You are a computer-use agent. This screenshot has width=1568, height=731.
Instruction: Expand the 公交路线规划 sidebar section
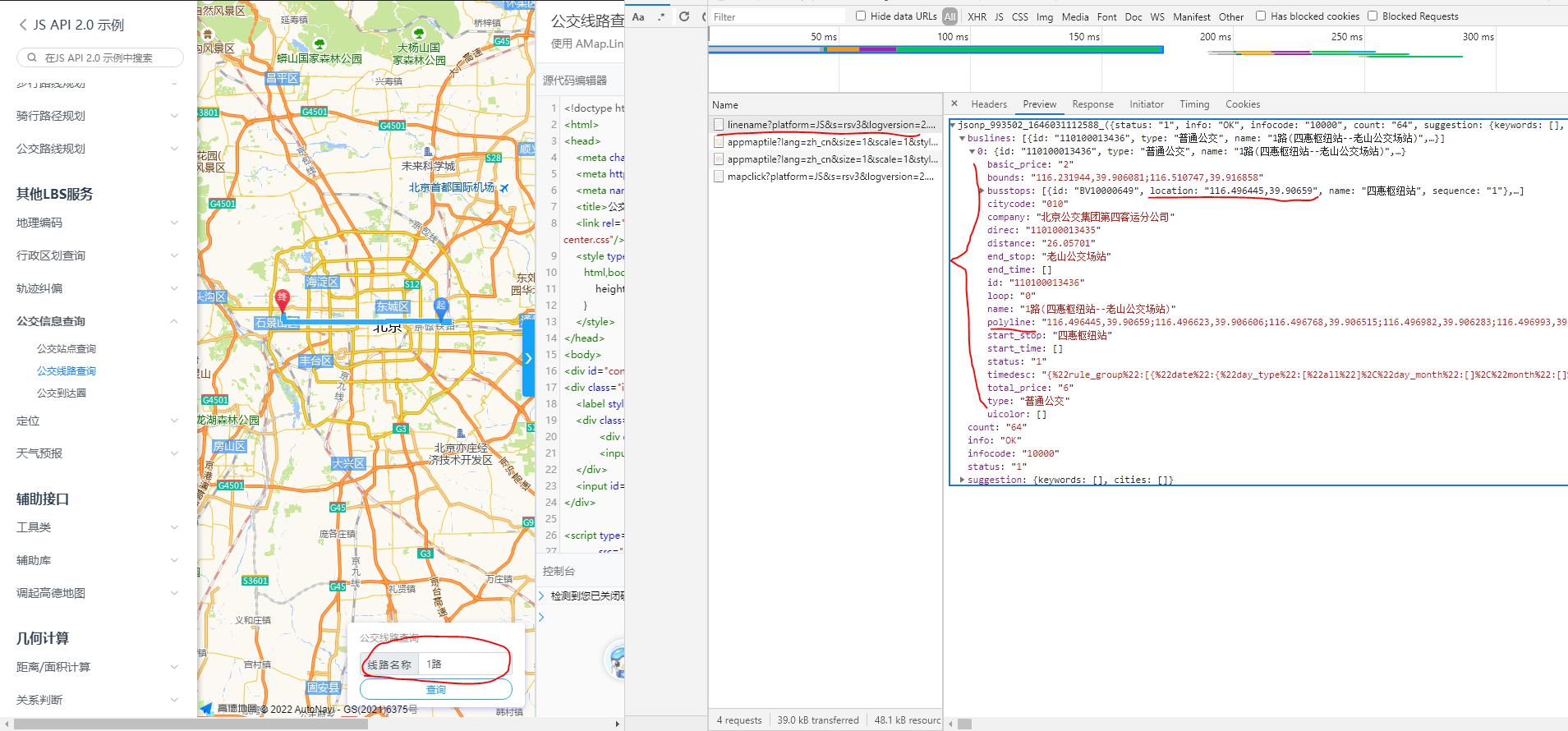coord(98,149)
